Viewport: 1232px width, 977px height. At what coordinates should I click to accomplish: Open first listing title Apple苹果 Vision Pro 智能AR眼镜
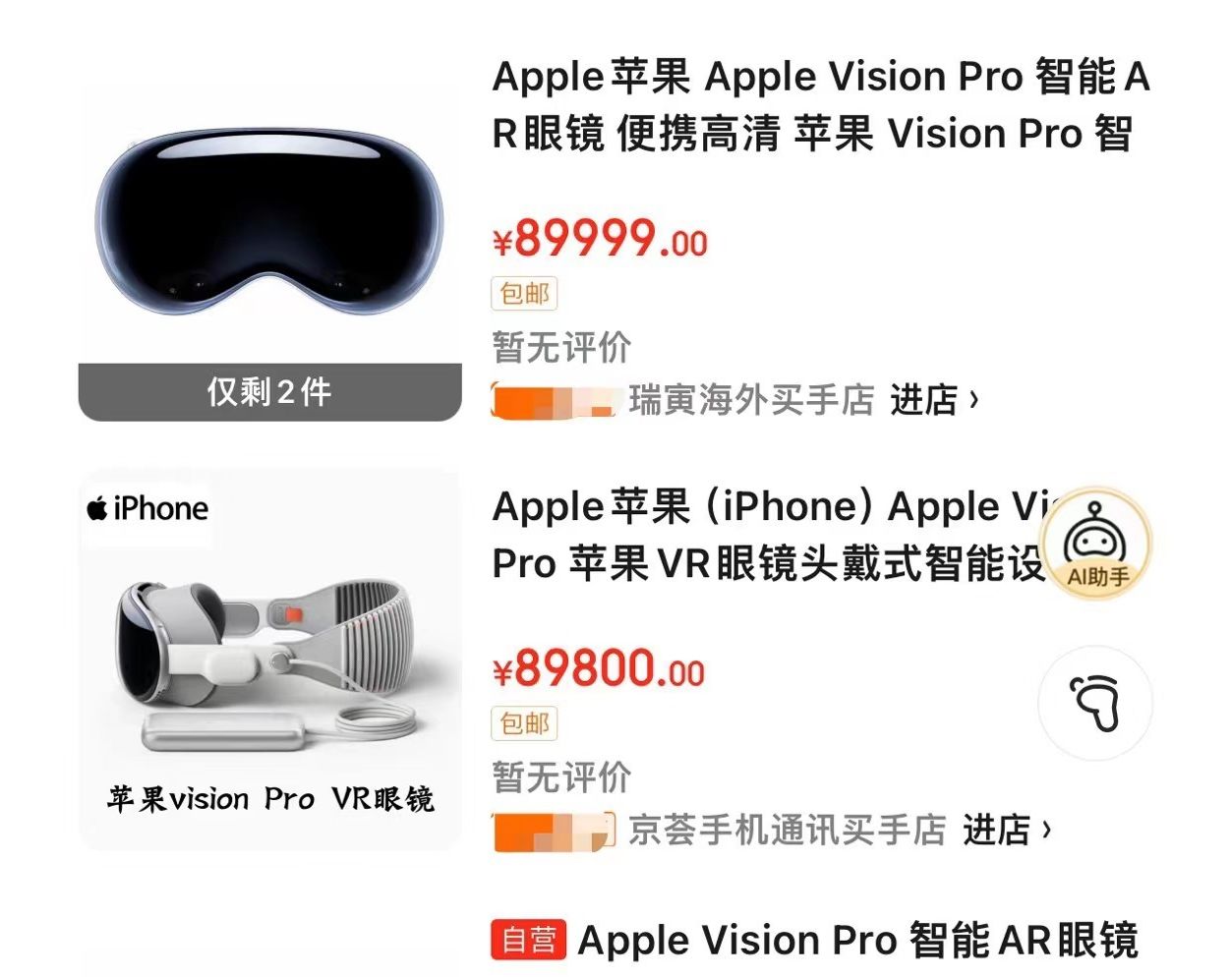[x=821, y=105]
